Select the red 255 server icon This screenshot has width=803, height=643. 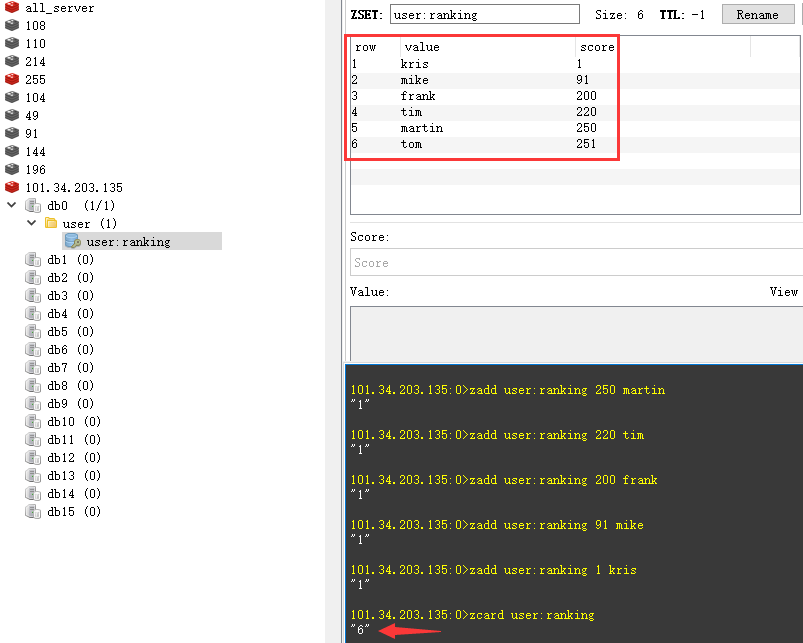[12, 79]
